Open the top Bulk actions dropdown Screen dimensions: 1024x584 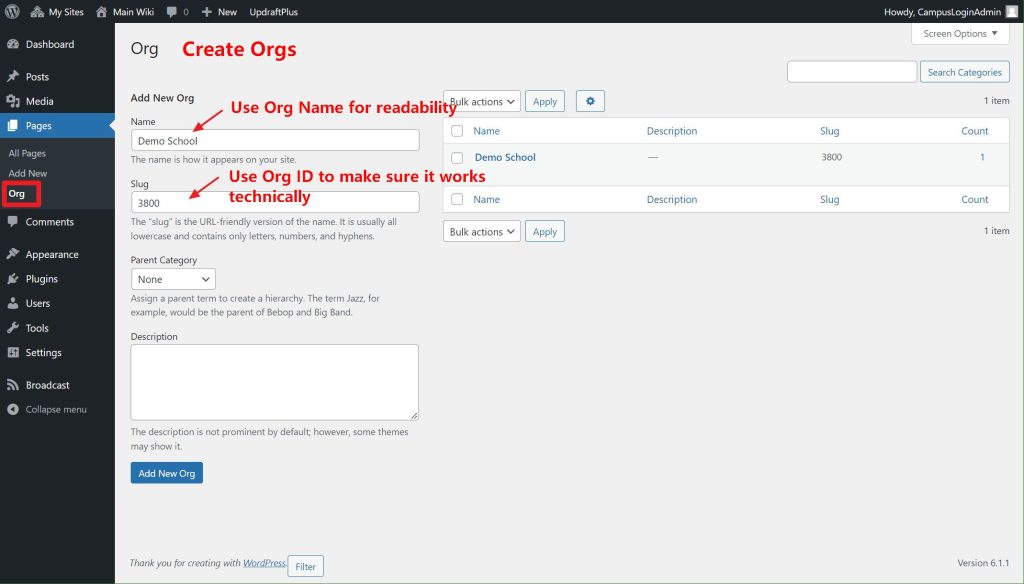click(x=482, y=102)
